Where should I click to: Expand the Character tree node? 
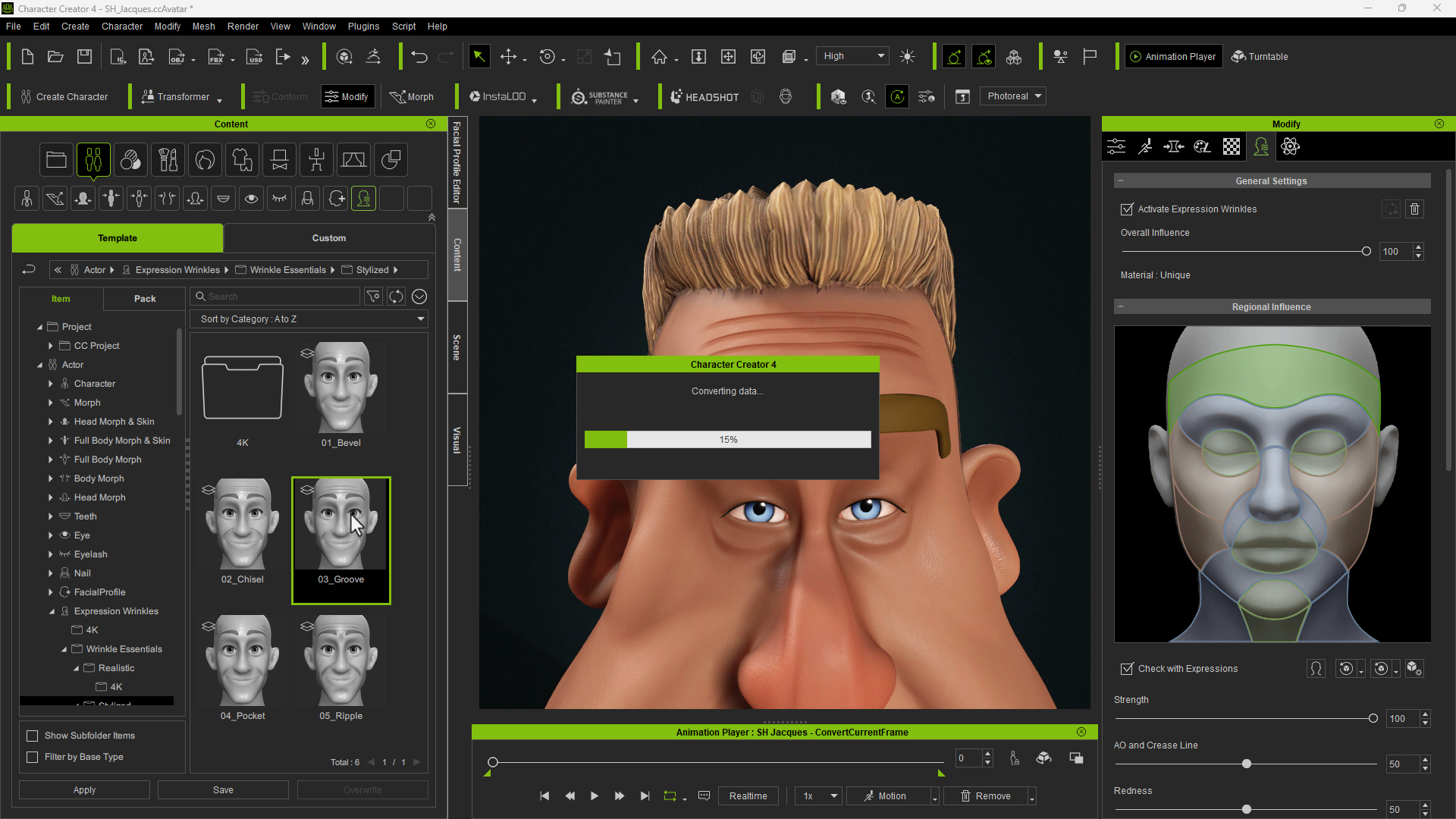click(51, 384)
